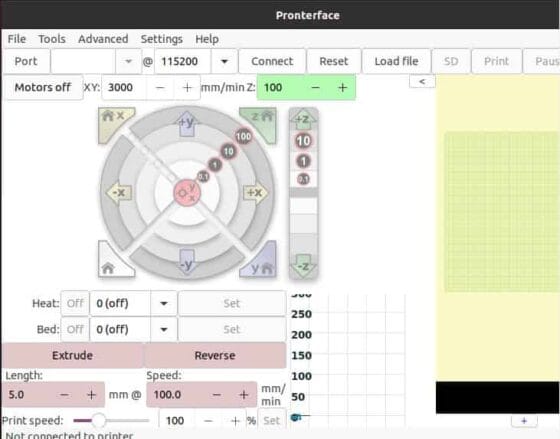This screenshot has width=560, height=439.
Task: Jog with the -y arrow
Action: click(187, 263)
